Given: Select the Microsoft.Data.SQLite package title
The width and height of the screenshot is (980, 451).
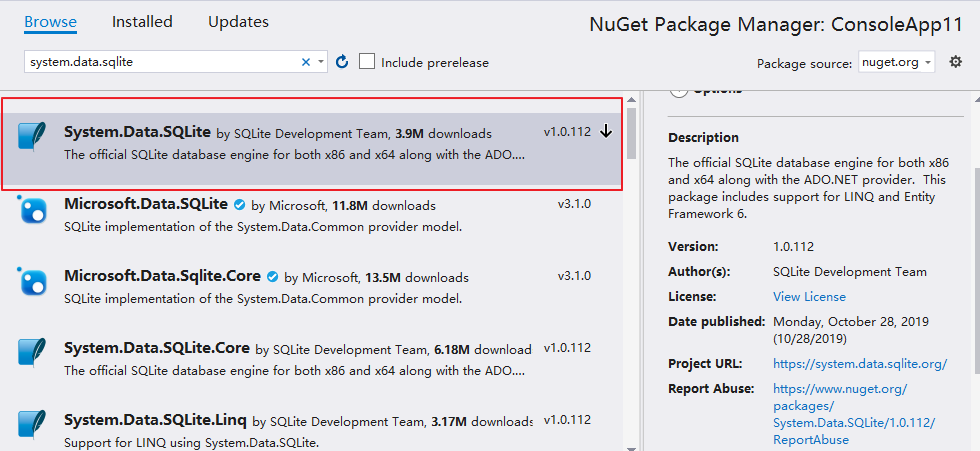Looking at the screenshot, I should pyautogui.click(x=146, y=204).
